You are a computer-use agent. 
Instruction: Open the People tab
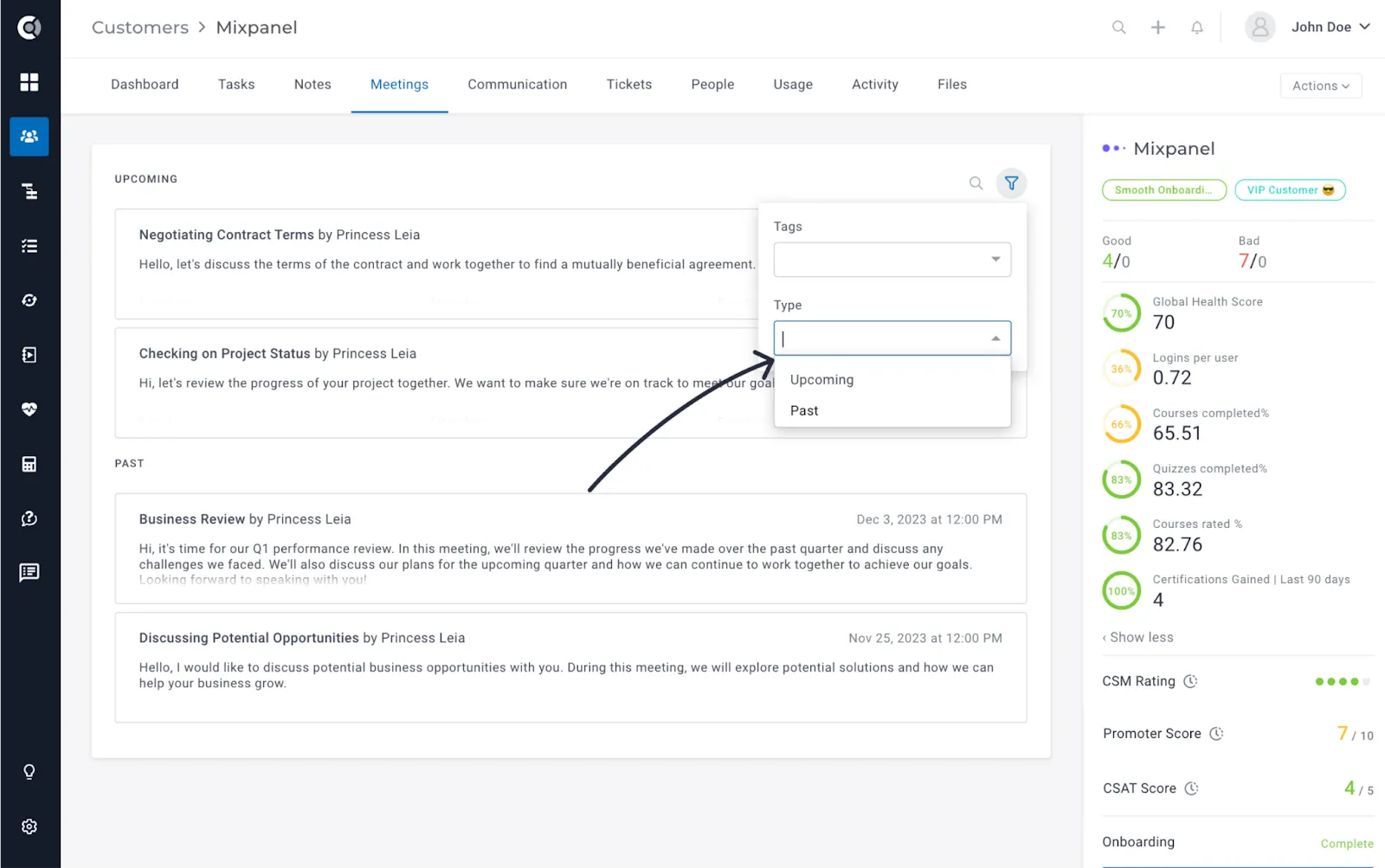click(712, 85)
